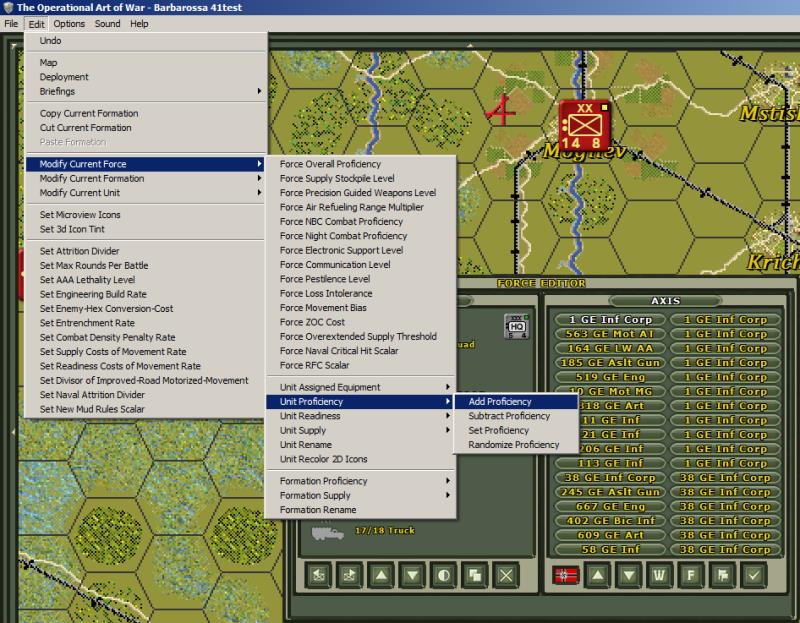This screenshot has height=623, width=800.
Task: Click the HQ unit counter in Force Editor
Action: click(516, 327)
